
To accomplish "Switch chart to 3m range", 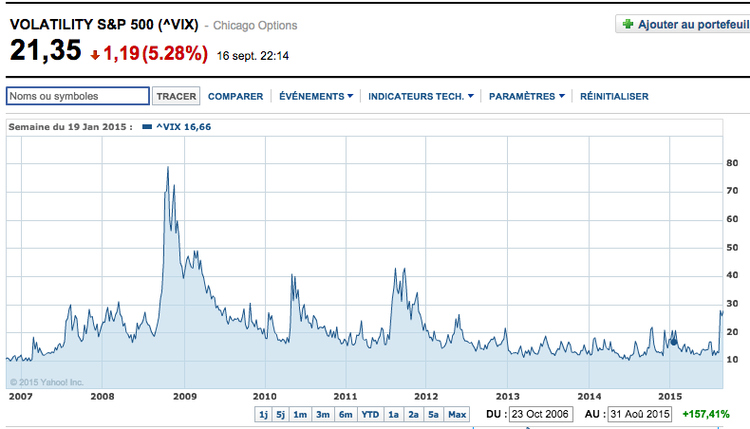I will coord(323,414).
